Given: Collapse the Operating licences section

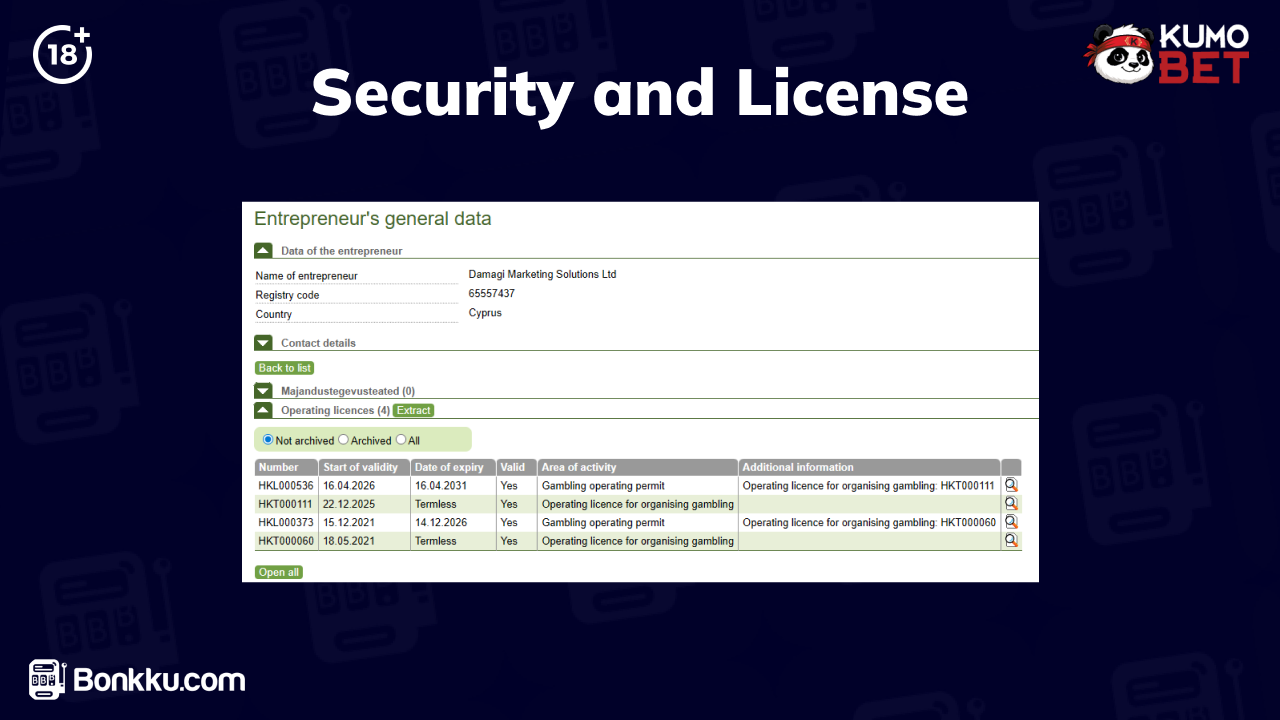Looking at the screenshot, I should click(263, 410).
